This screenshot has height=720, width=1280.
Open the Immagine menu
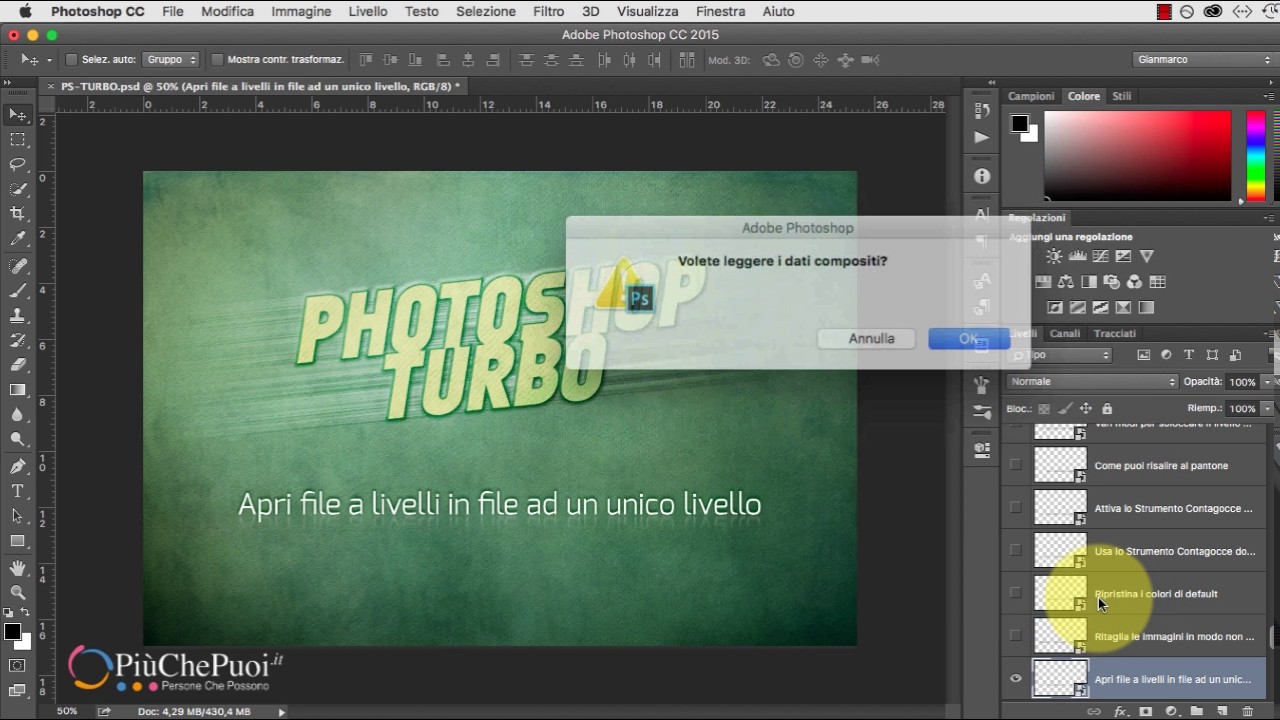click(301, 11)
